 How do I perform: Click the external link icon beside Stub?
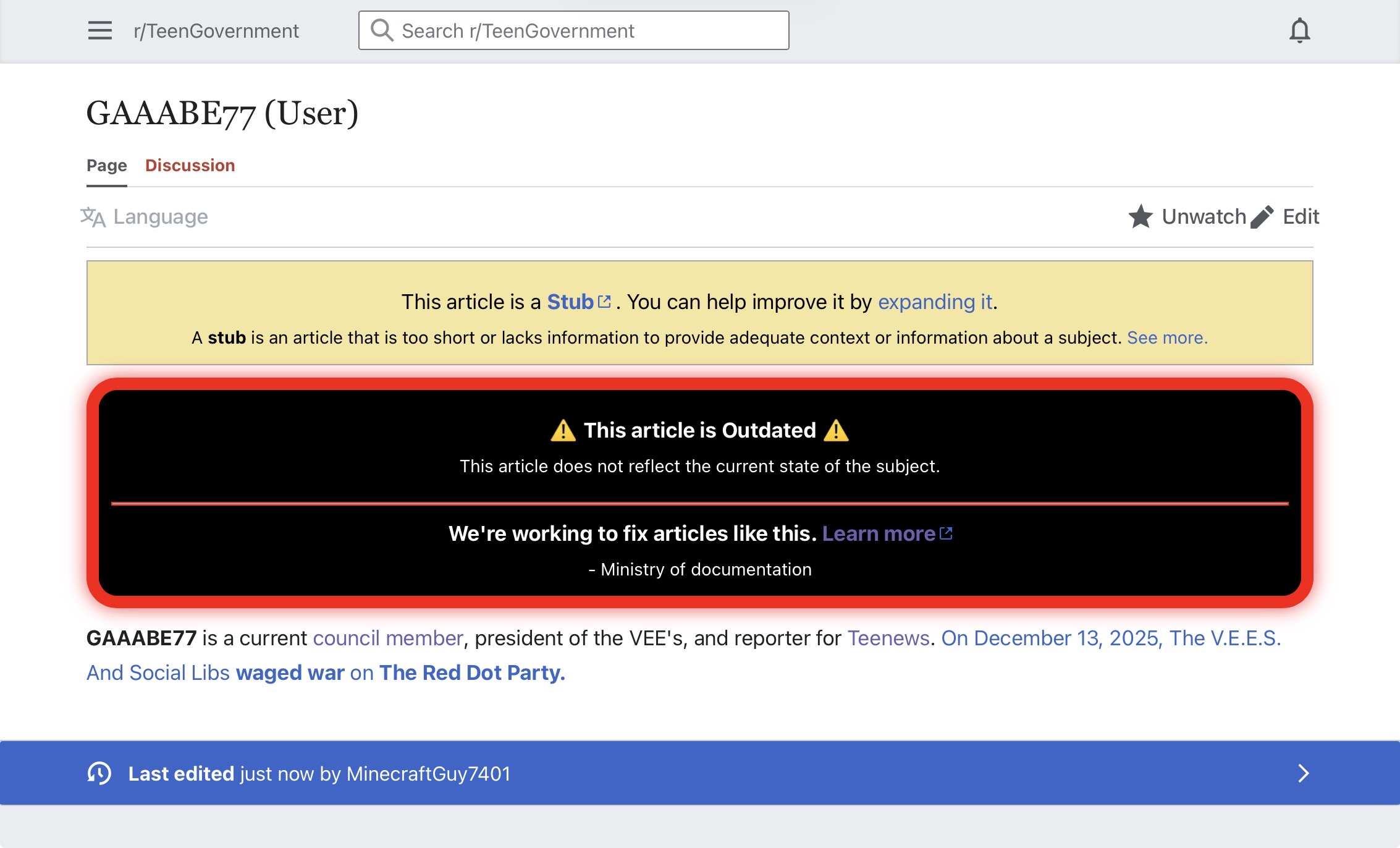tap(604, 302)
